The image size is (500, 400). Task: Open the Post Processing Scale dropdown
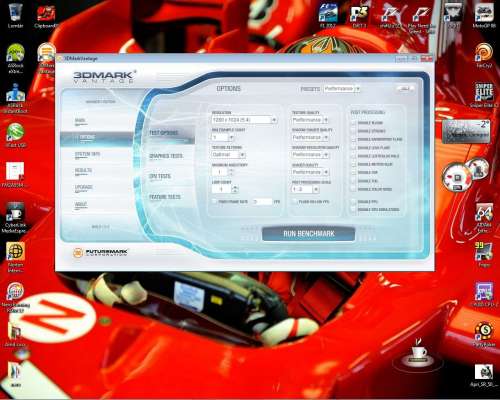(x=305, y=189)
